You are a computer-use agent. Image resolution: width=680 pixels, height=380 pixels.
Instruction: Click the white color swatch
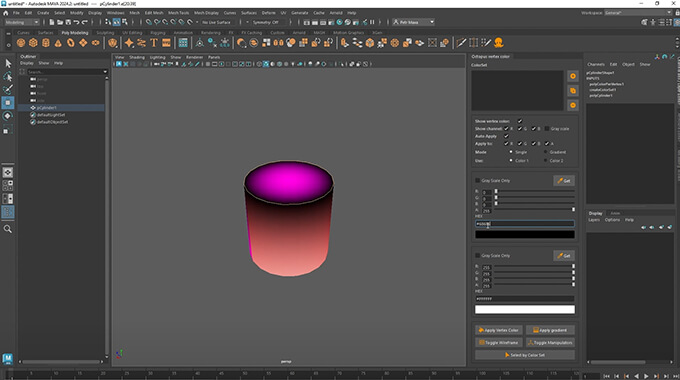point(525,309)
